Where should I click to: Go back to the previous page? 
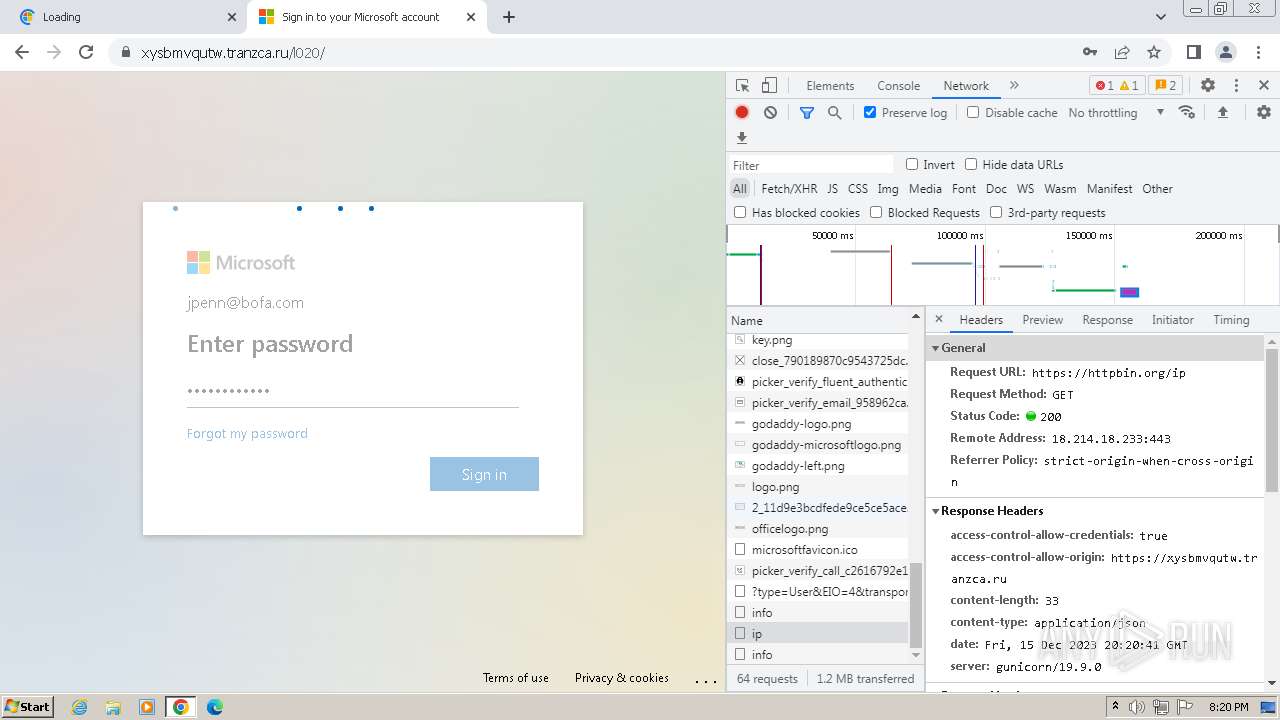22,52
